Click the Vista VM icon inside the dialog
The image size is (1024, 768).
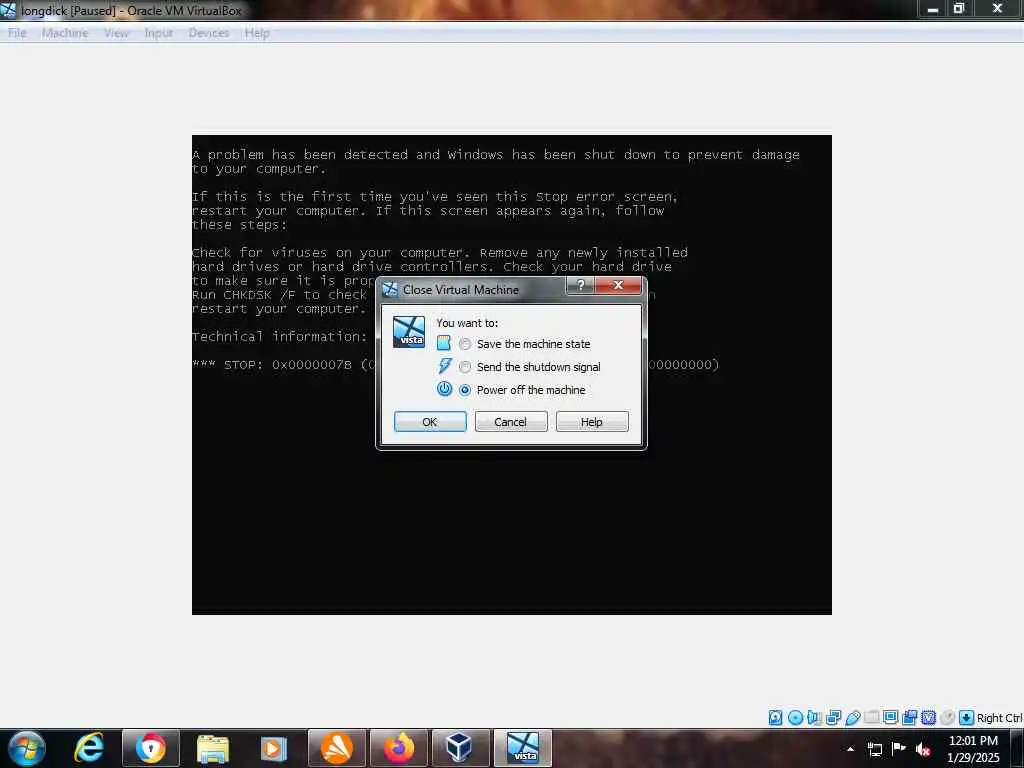point(409,332)
